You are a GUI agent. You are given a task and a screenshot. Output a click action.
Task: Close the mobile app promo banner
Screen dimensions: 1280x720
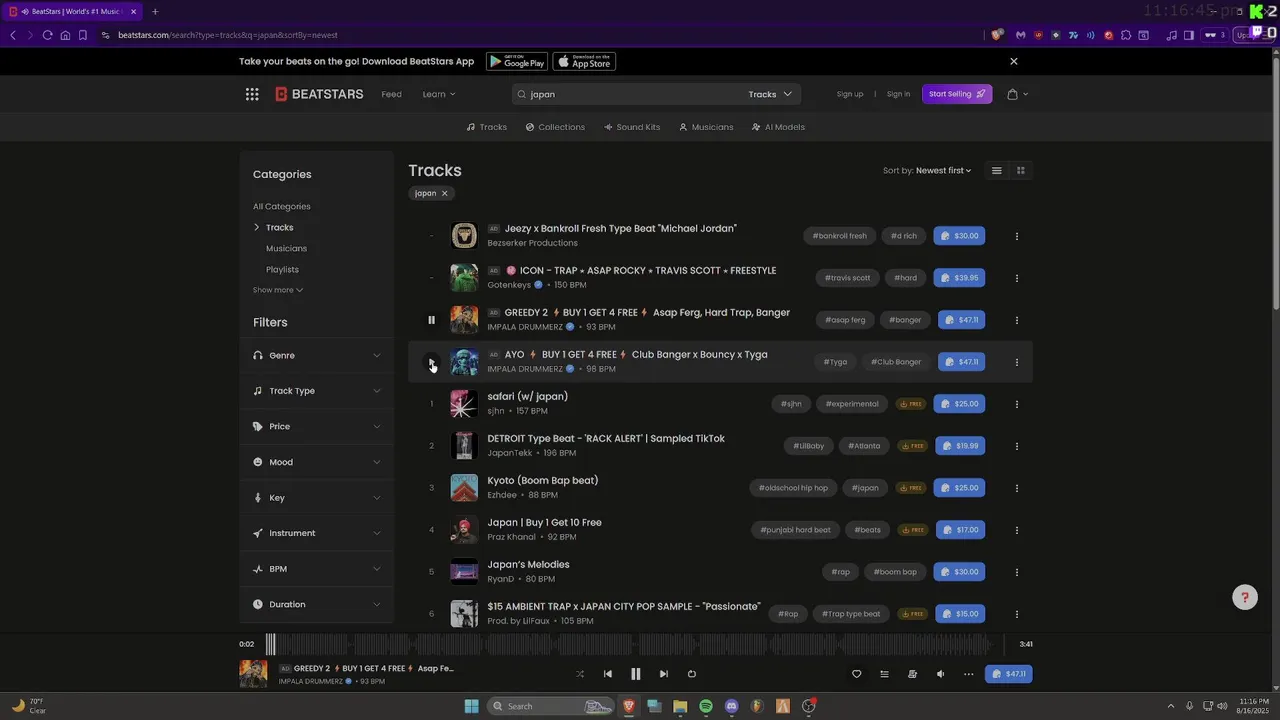(x=1013, y=61)
